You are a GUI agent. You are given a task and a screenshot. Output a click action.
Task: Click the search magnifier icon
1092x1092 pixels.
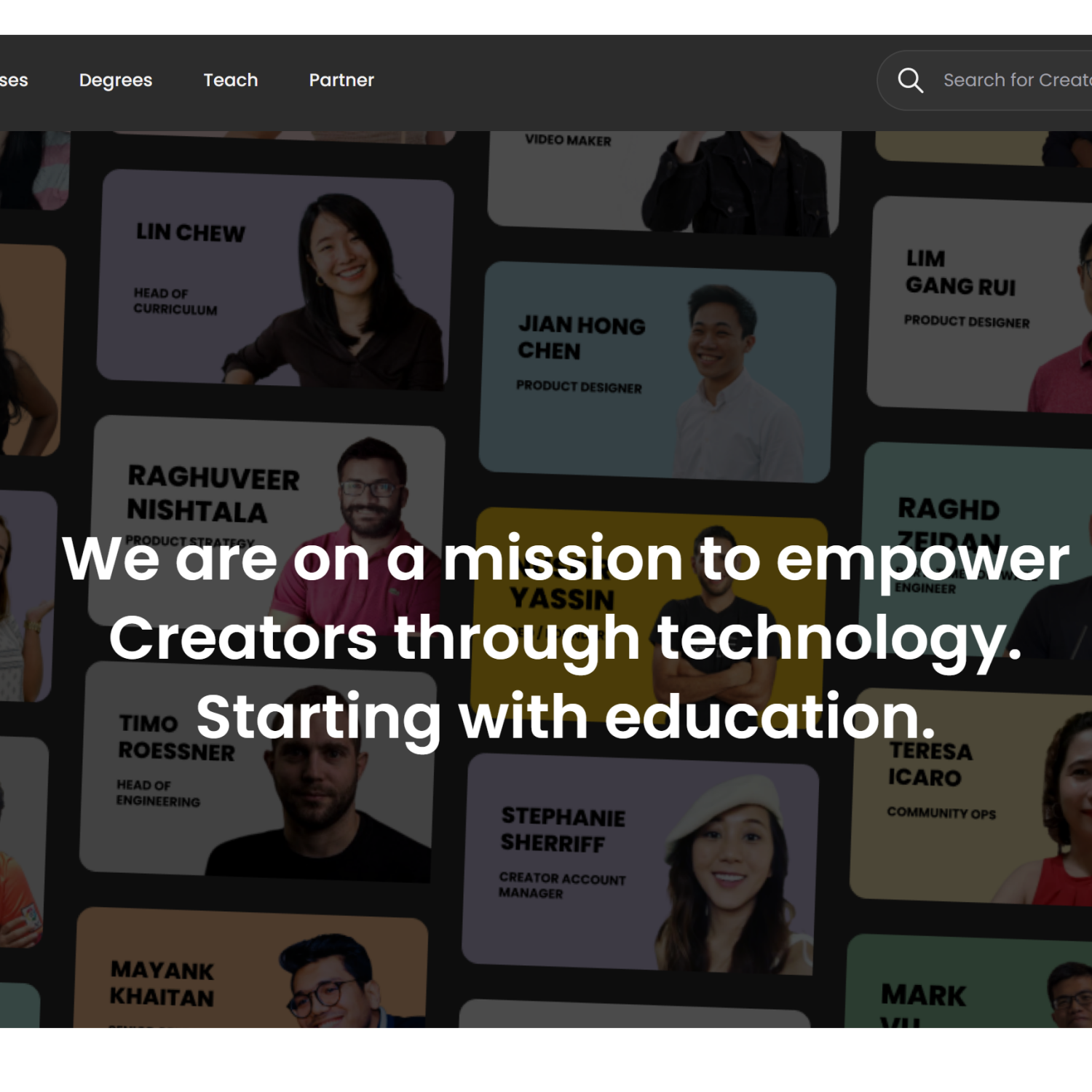tap(910, 80)
